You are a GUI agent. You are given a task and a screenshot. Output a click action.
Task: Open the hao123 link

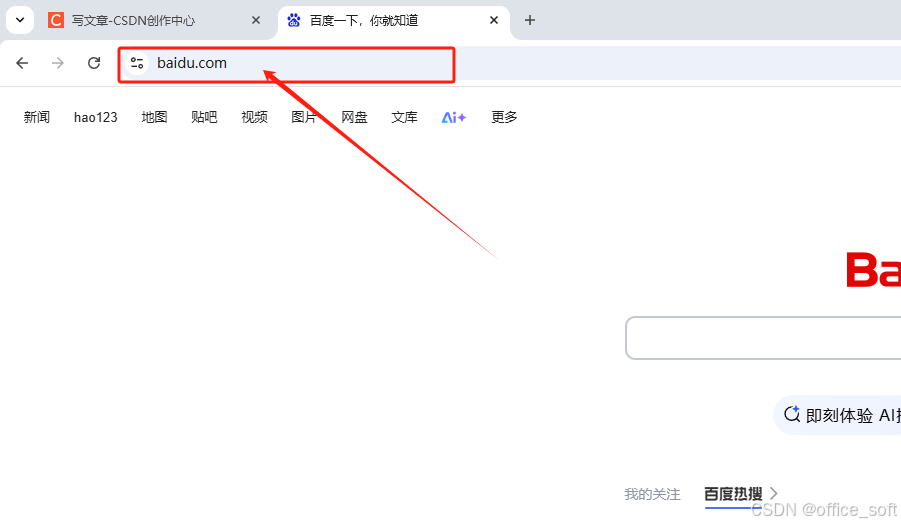pyautogui.click(x=95, y=117)
